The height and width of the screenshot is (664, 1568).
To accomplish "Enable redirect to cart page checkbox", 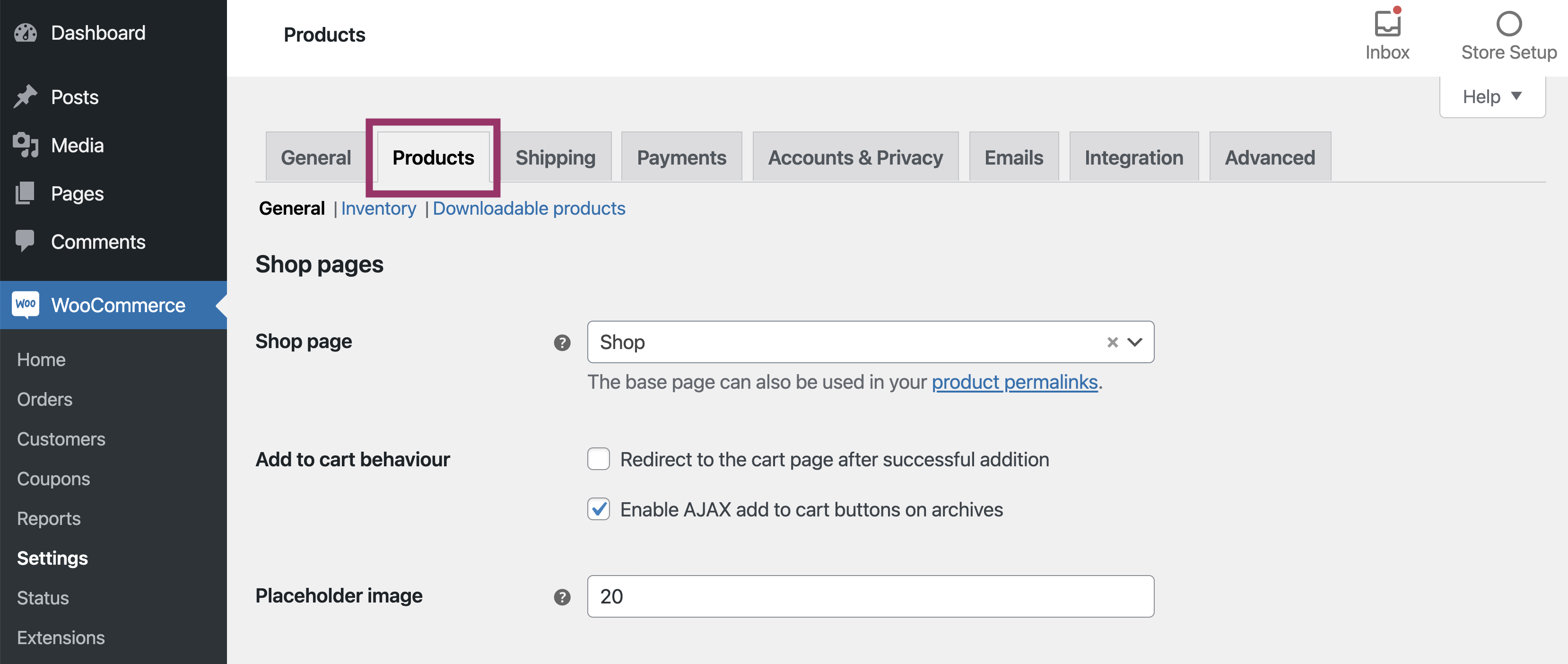I will click(x=598, y=459).
